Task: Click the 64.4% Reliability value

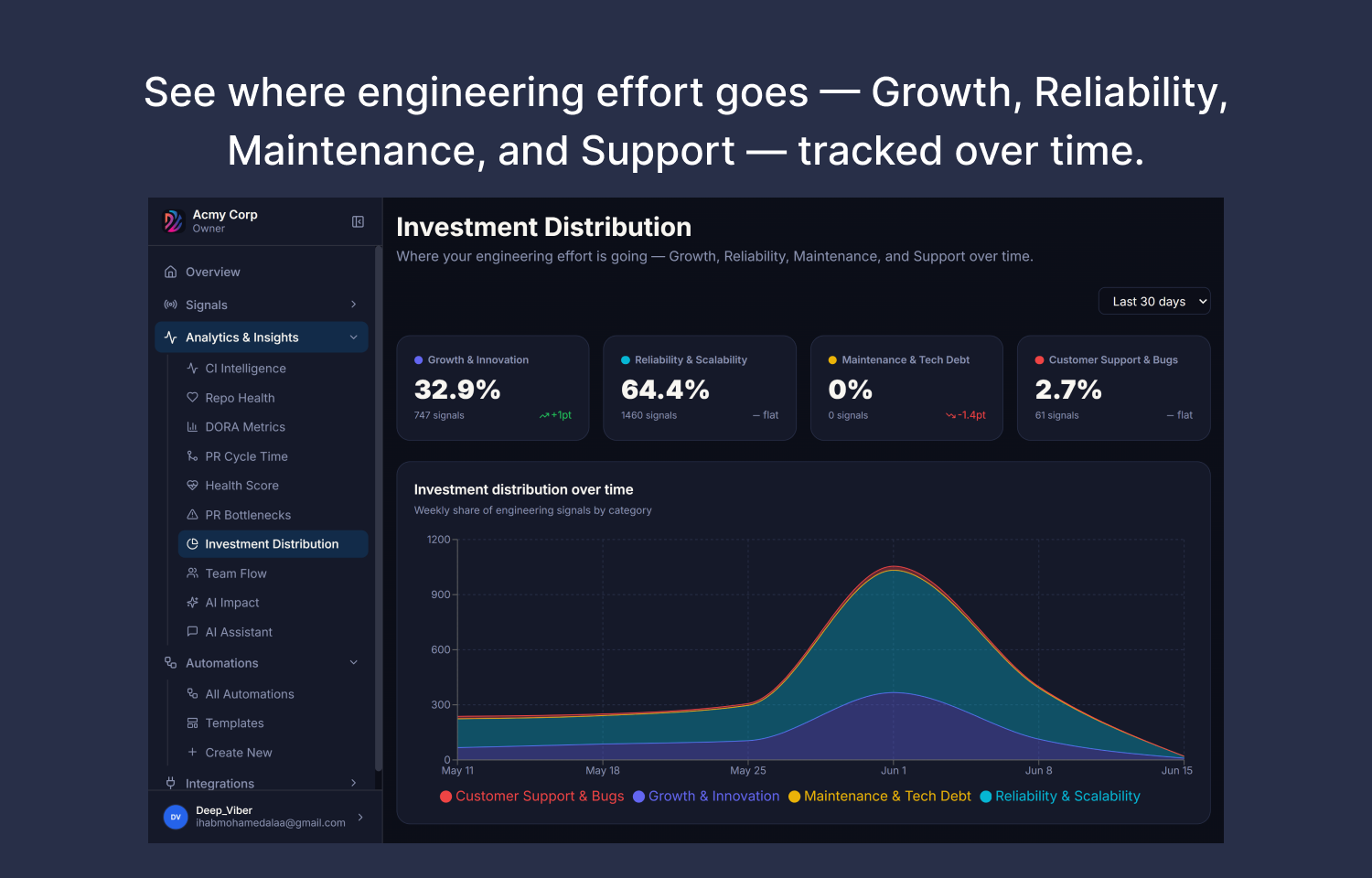Action: (x=665, y=390)
